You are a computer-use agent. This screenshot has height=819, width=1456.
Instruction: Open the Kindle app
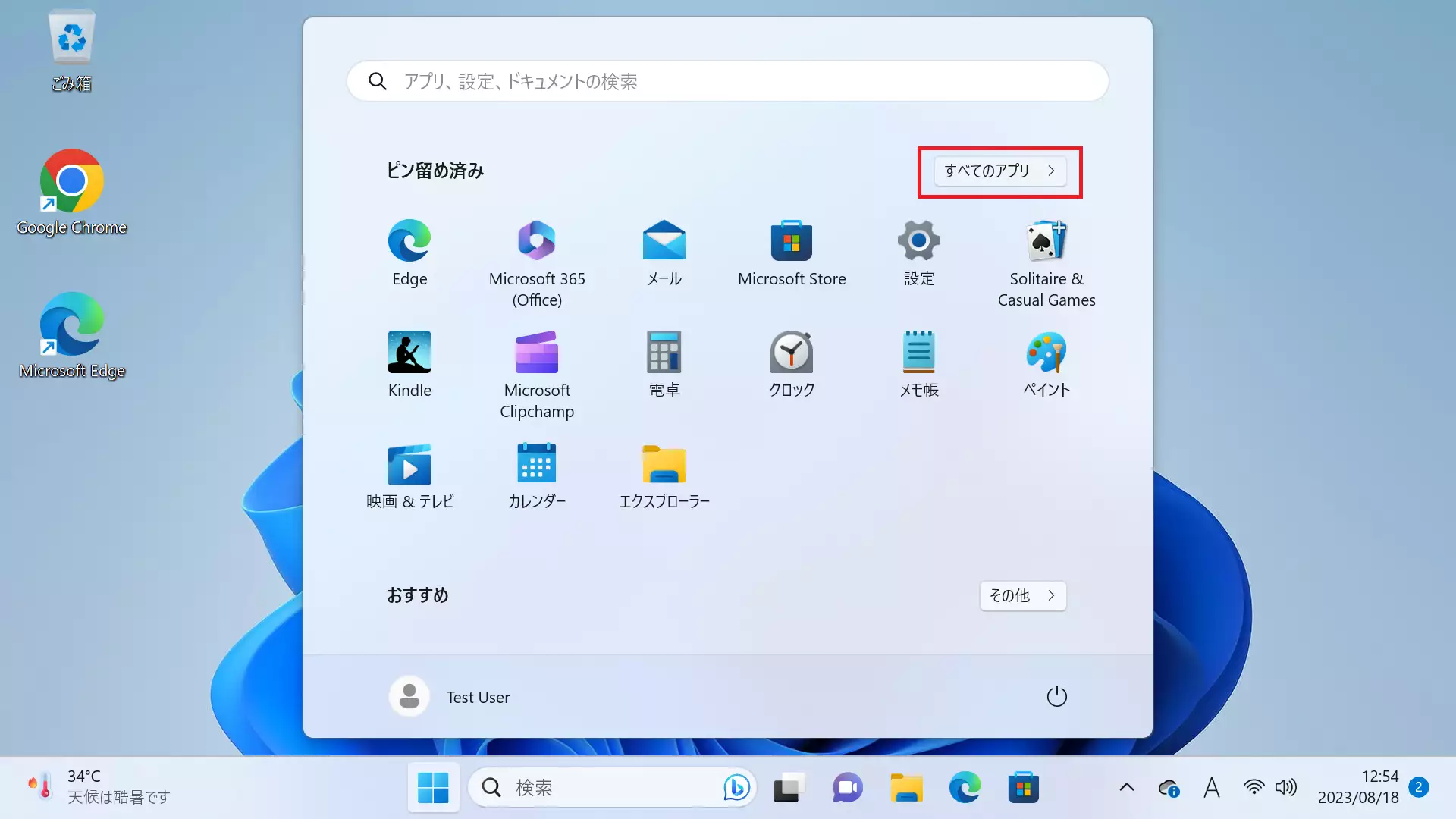click(x=409, y=365)
